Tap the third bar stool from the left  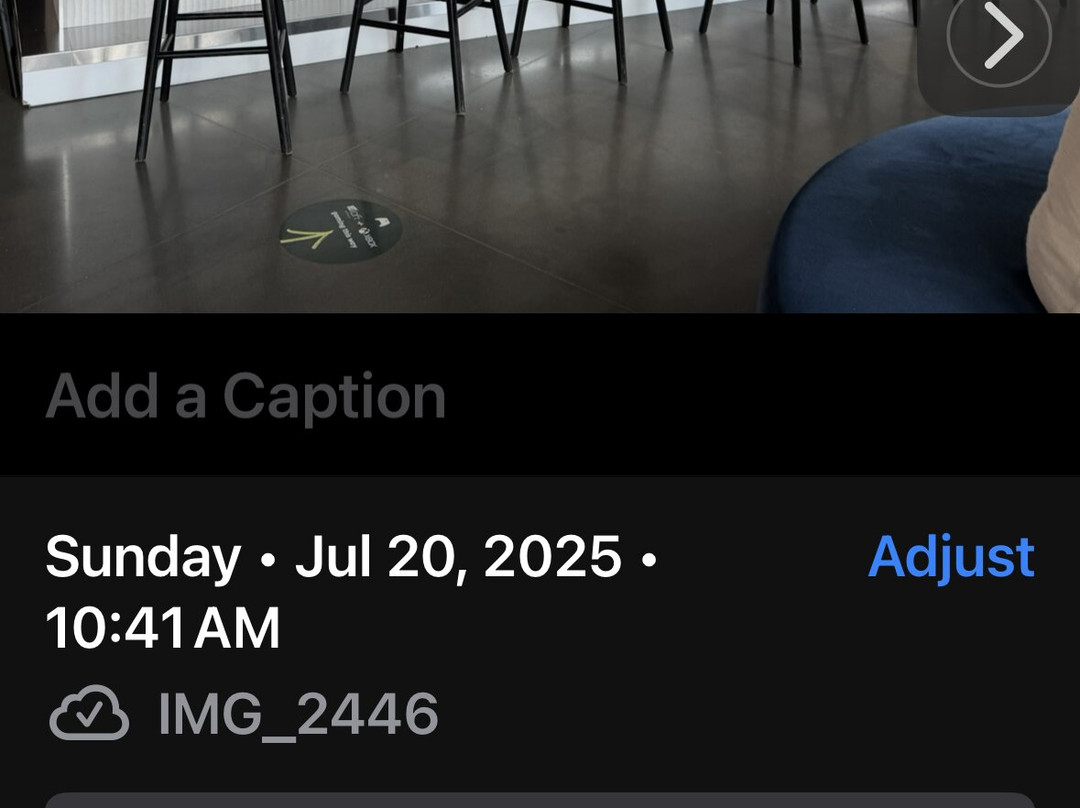(592, 38)
